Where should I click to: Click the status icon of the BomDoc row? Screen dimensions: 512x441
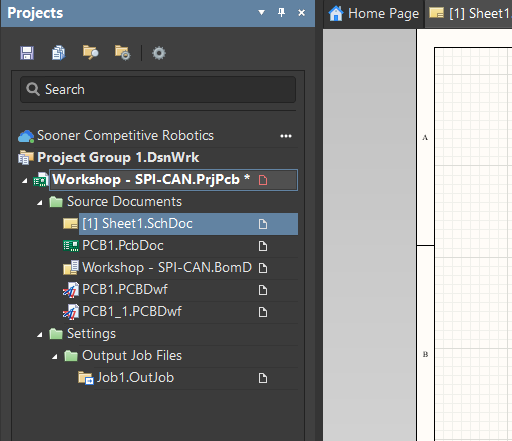point(263,268)
